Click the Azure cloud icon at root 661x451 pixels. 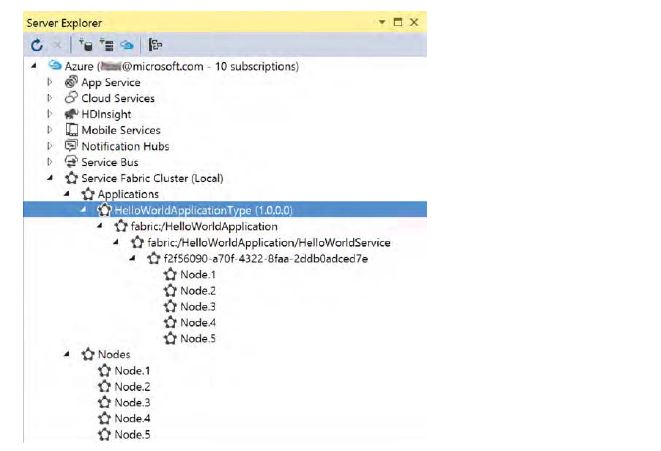click(x=55, y=65)
